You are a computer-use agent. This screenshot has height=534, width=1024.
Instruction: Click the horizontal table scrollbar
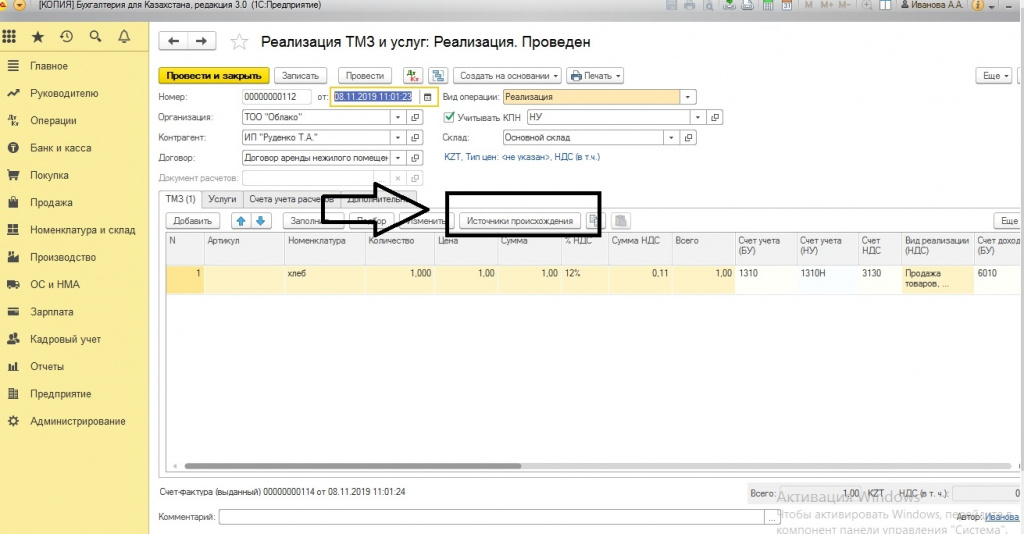(x=353, y=466)
